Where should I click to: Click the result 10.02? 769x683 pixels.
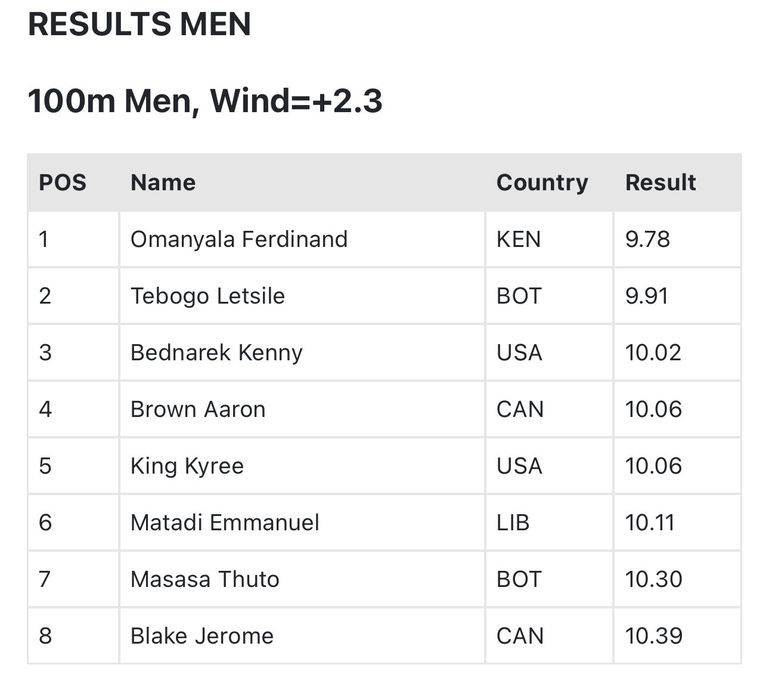point(653,353)
